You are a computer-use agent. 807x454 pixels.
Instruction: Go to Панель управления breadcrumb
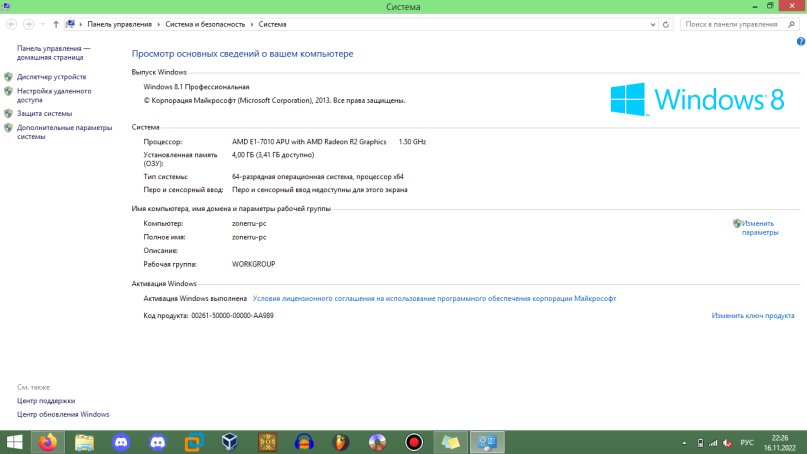pos(119,24)
